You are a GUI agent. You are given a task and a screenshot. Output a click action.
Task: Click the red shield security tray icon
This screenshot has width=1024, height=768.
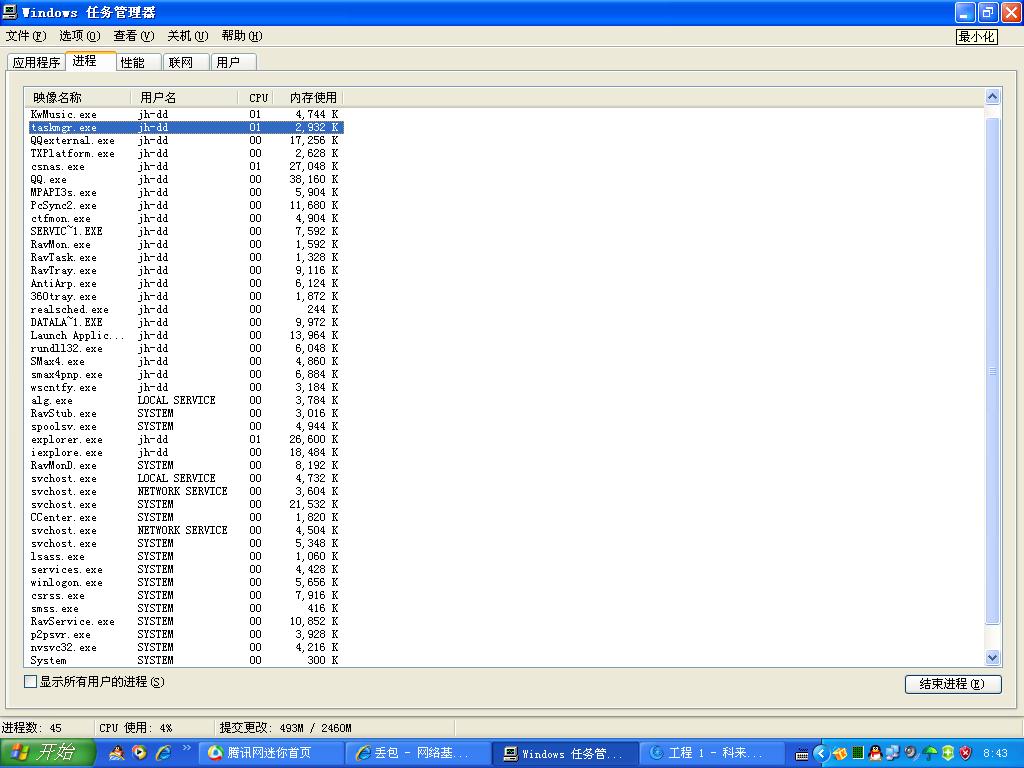(x=966, y=753)
